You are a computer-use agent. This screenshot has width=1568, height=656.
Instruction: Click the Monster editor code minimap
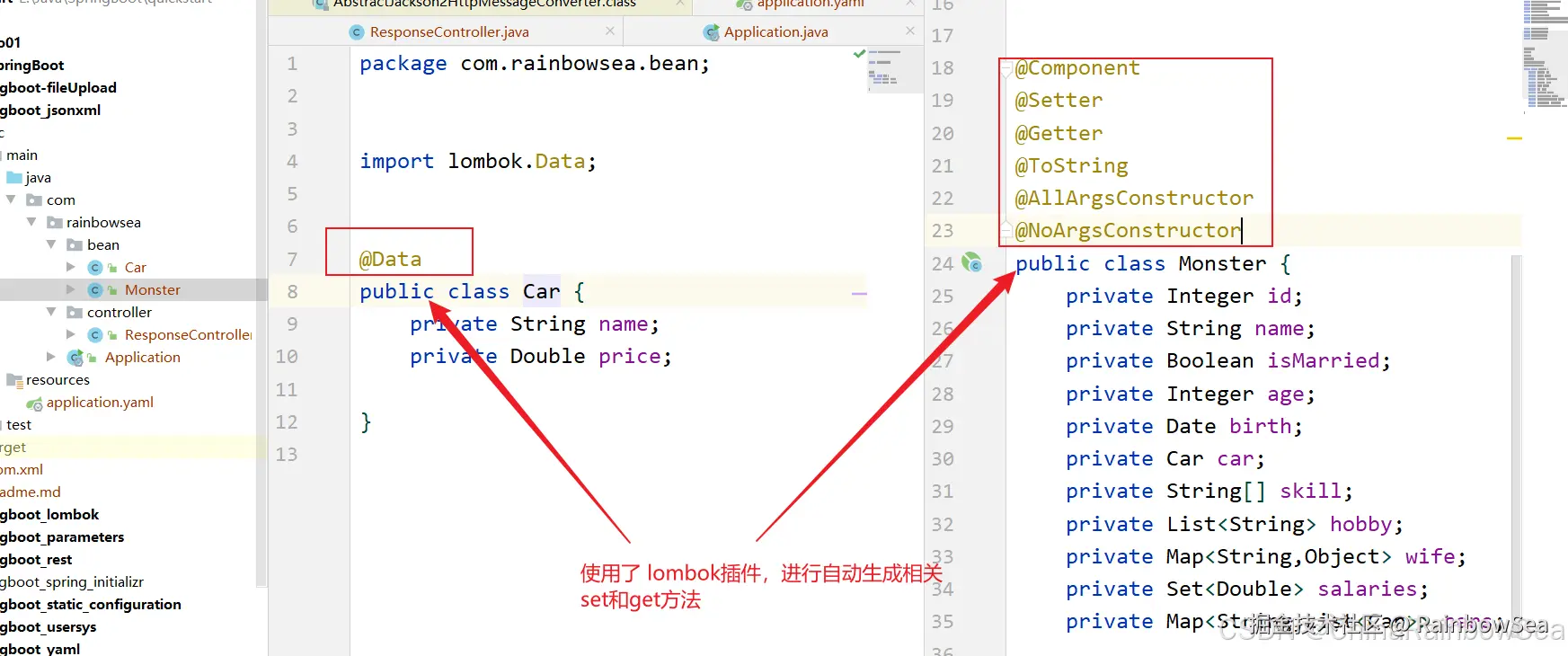[1545, 54]
